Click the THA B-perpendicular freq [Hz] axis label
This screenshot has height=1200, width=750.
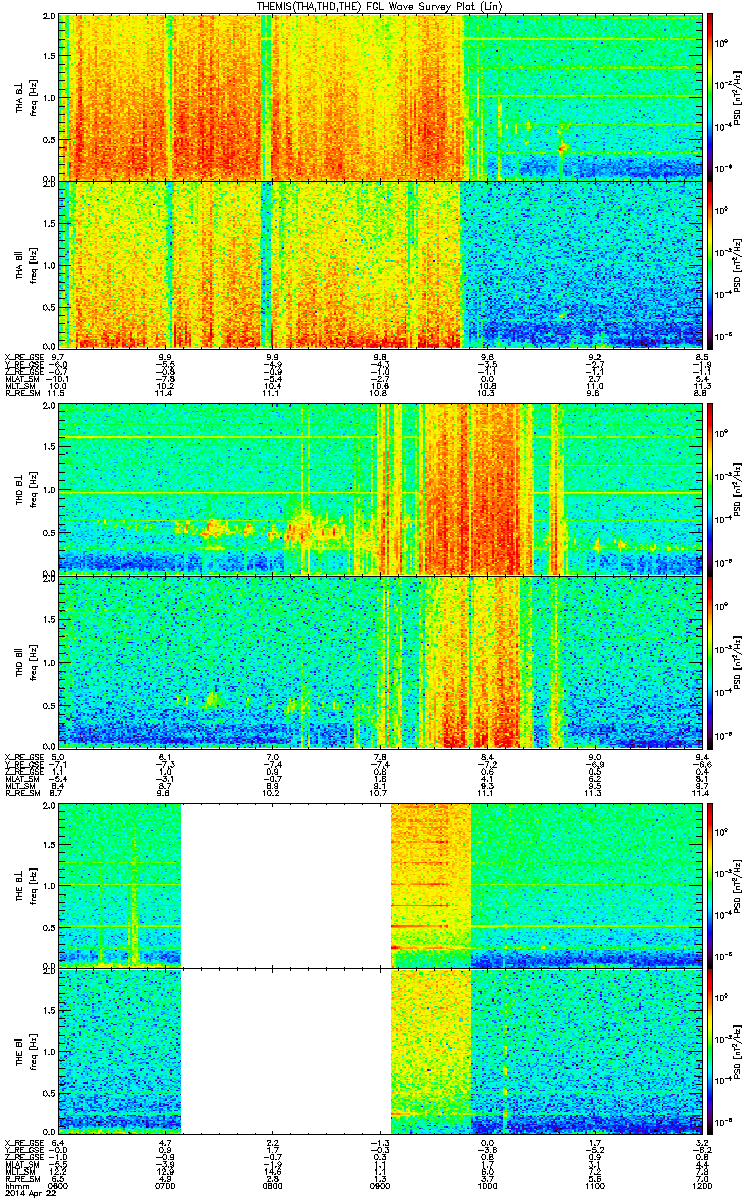point(33,97)
